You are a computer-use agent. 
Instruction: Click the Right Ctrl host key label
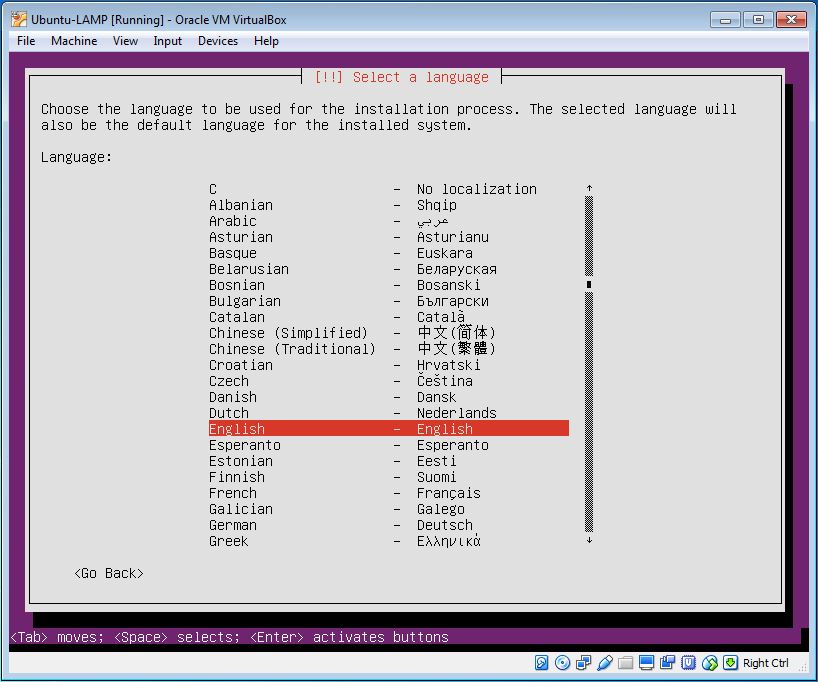coord(765,663)
